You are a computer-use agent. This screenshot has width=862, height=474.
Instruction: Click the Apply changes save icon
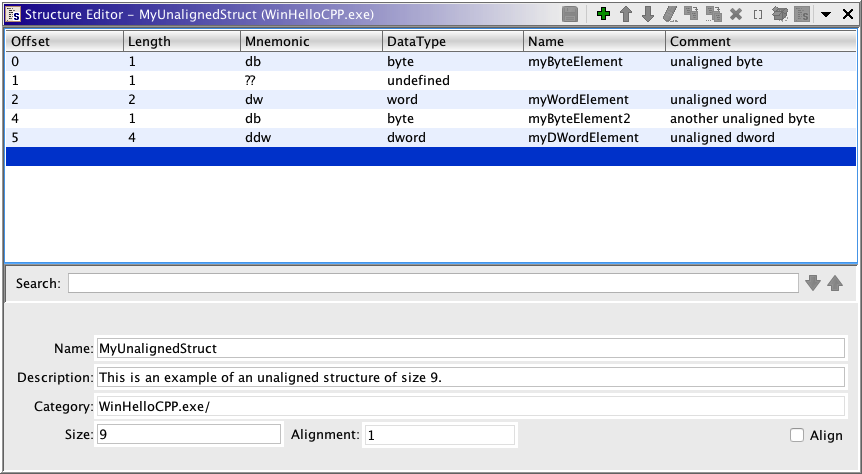(570, 14)
